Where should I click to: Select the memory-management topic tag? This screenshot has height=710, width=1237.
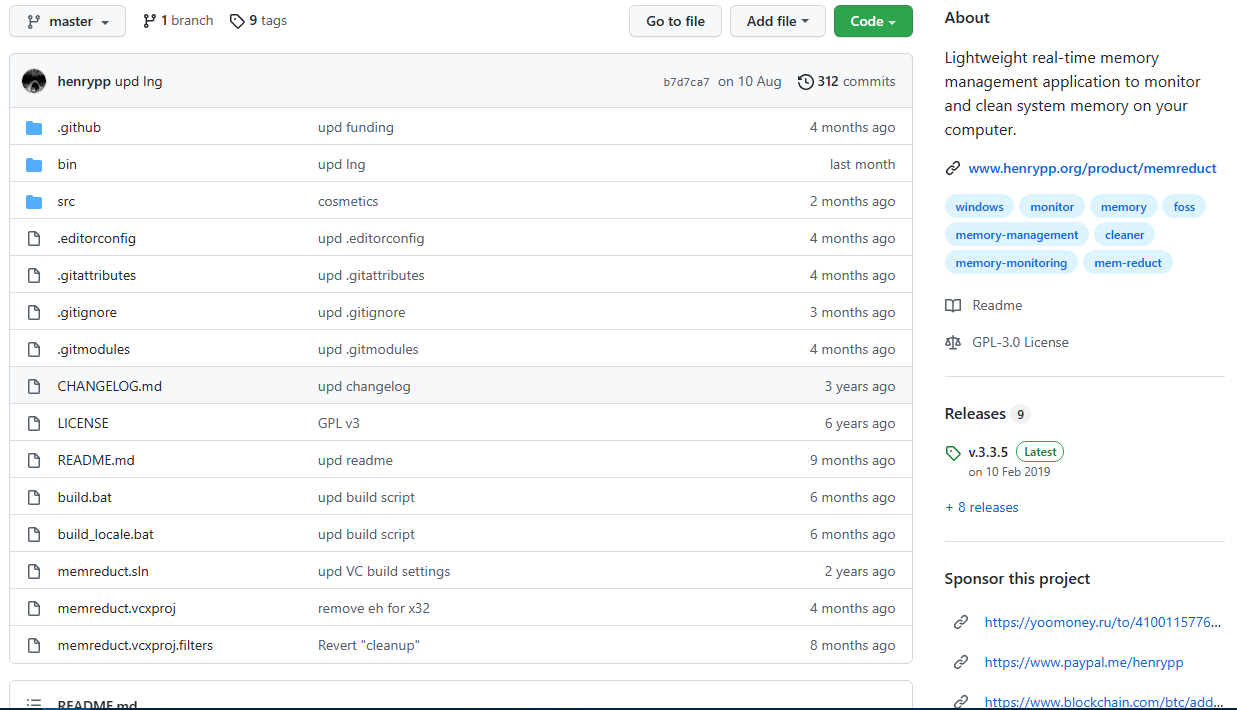(1017, 234)
